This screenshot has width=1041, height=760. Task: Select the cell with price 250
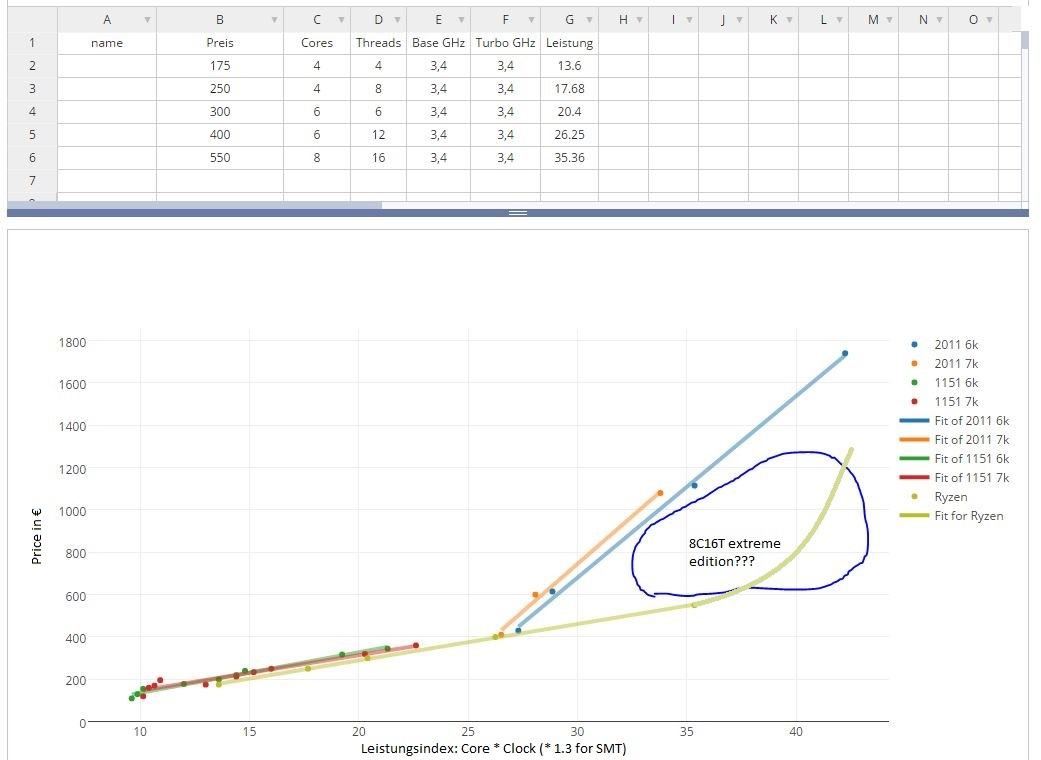pos(220,89)
